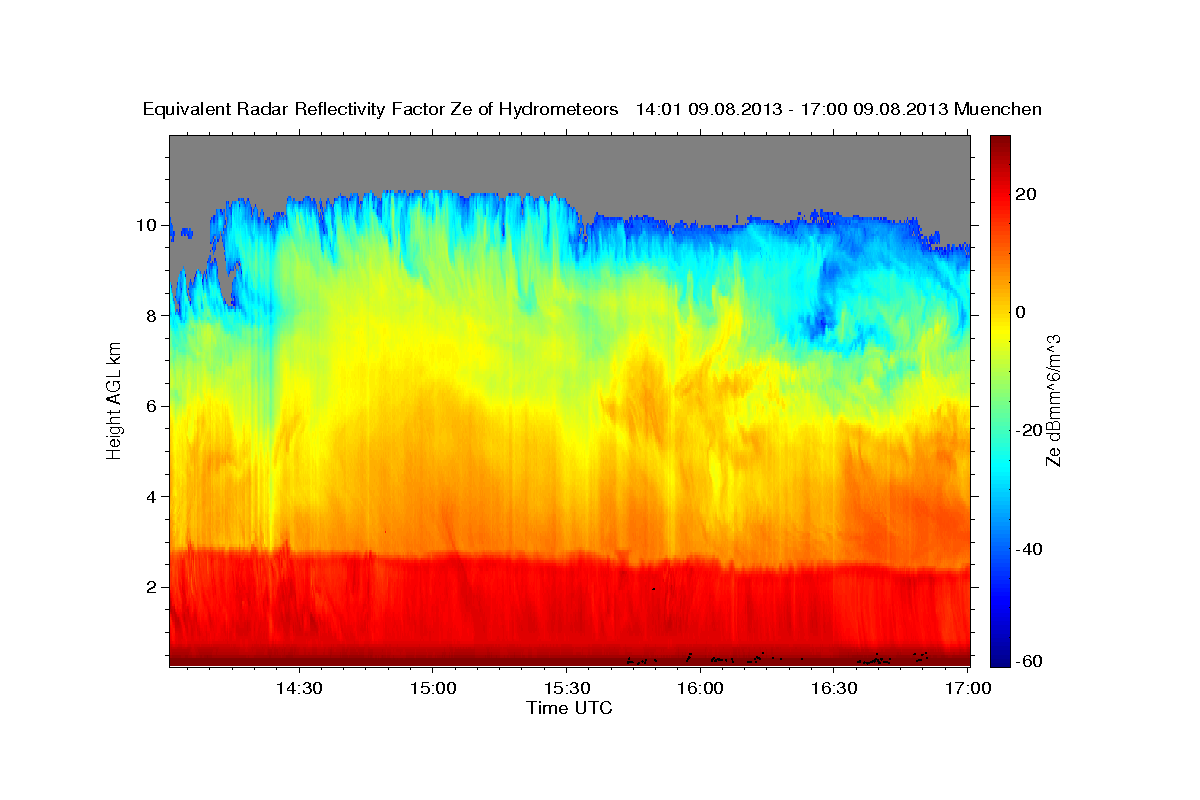Click the '-60' colorbar tick value
The image size is (1200, 800).
1029,661
